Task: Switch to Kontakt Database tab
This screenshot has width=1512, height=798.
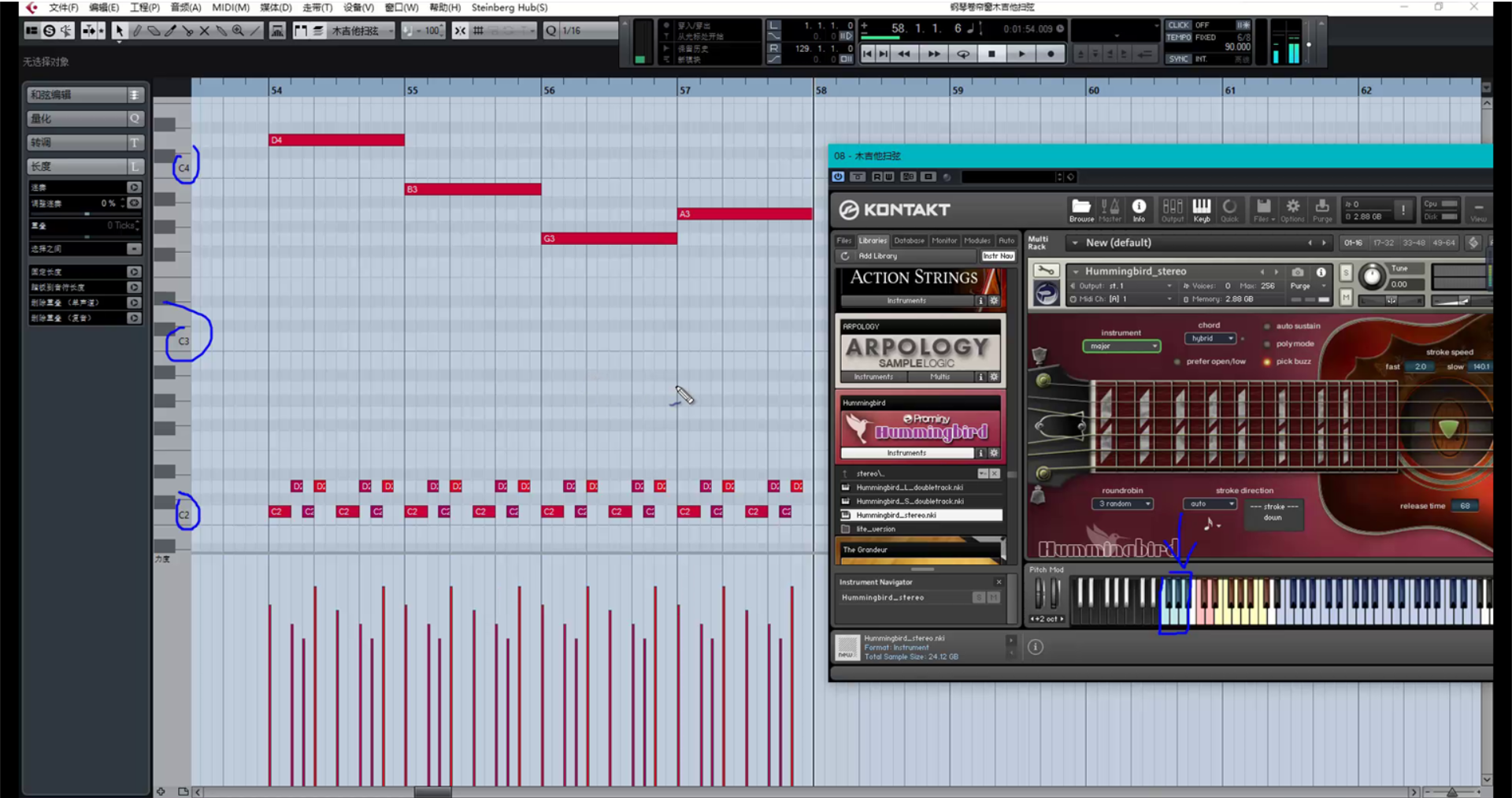Action: tap(909, 241)
